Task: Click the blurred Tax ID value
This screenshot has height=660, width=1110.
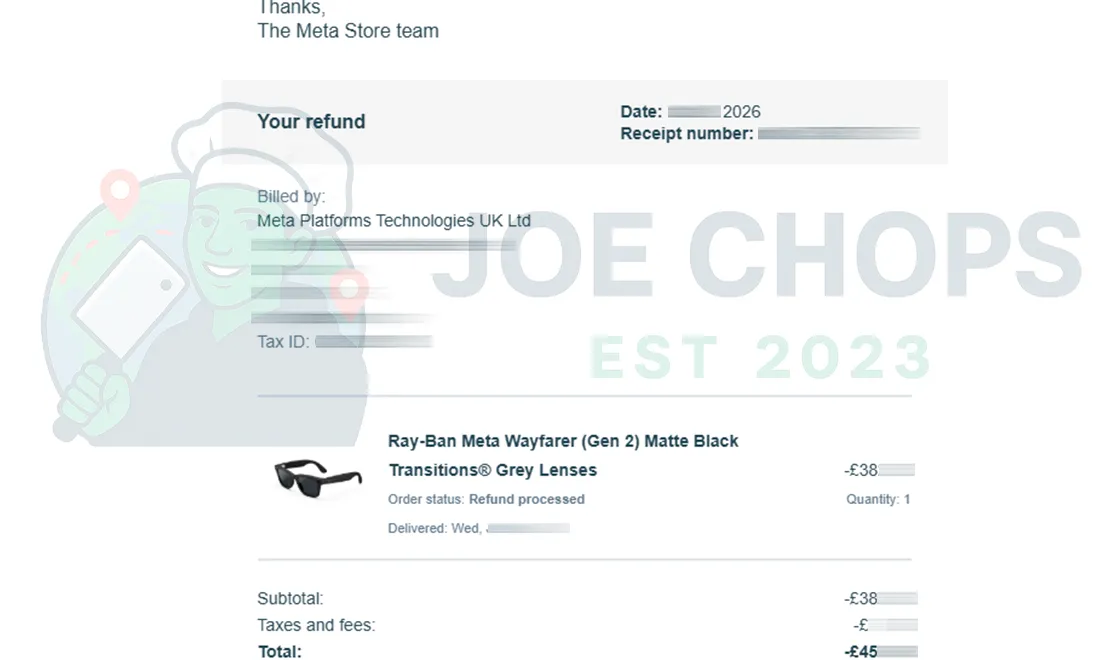Action: [373, 342]
